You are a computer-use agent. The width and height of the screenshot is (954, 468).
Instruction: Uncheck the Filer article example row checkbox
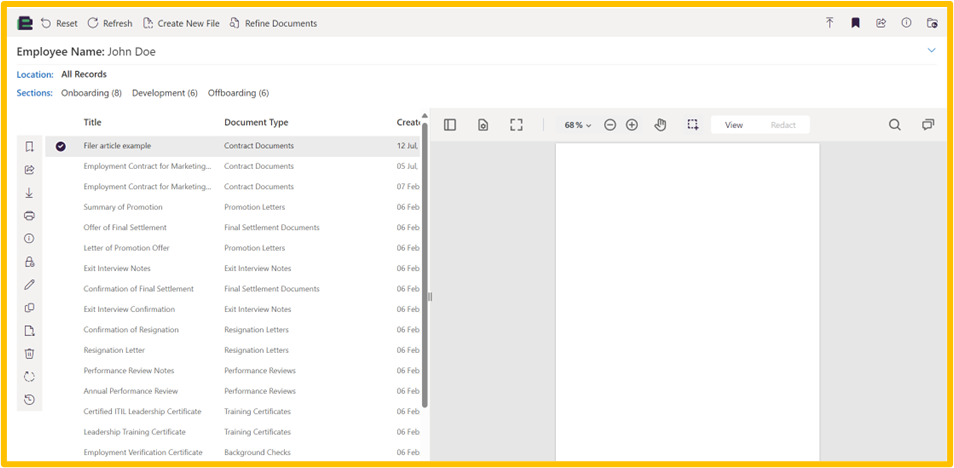pos(61,146)
